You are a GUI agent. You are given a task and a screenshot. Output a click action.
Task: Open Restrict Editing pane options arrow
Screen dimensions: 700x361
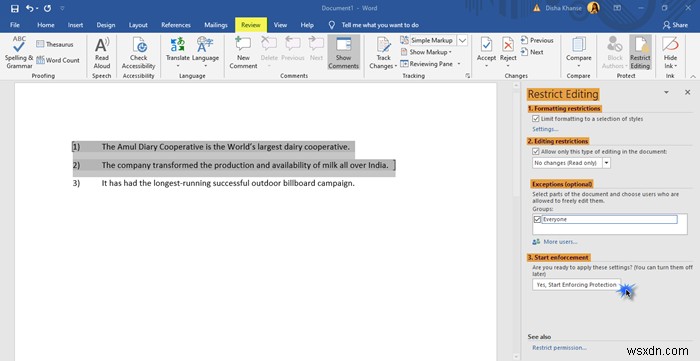666,92
